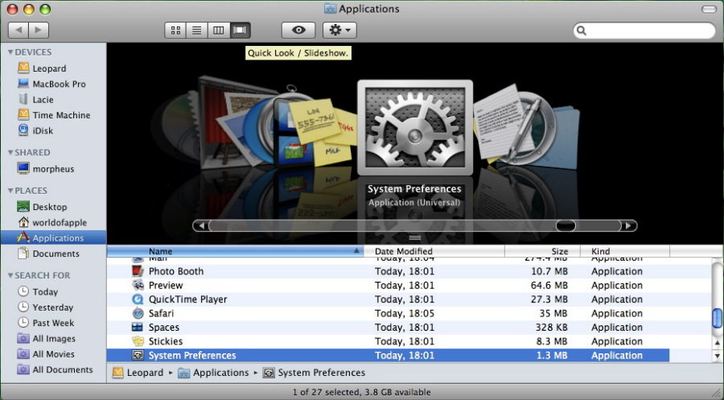Go back with the Back arrow button
This screenshot has height=400, width=724.
click(x=18, y=30)
